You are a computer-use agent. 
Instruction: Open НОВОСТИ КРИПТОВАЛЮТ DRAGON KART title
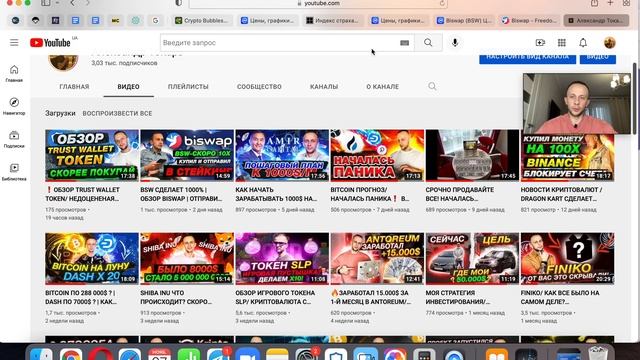pos(562,194)
